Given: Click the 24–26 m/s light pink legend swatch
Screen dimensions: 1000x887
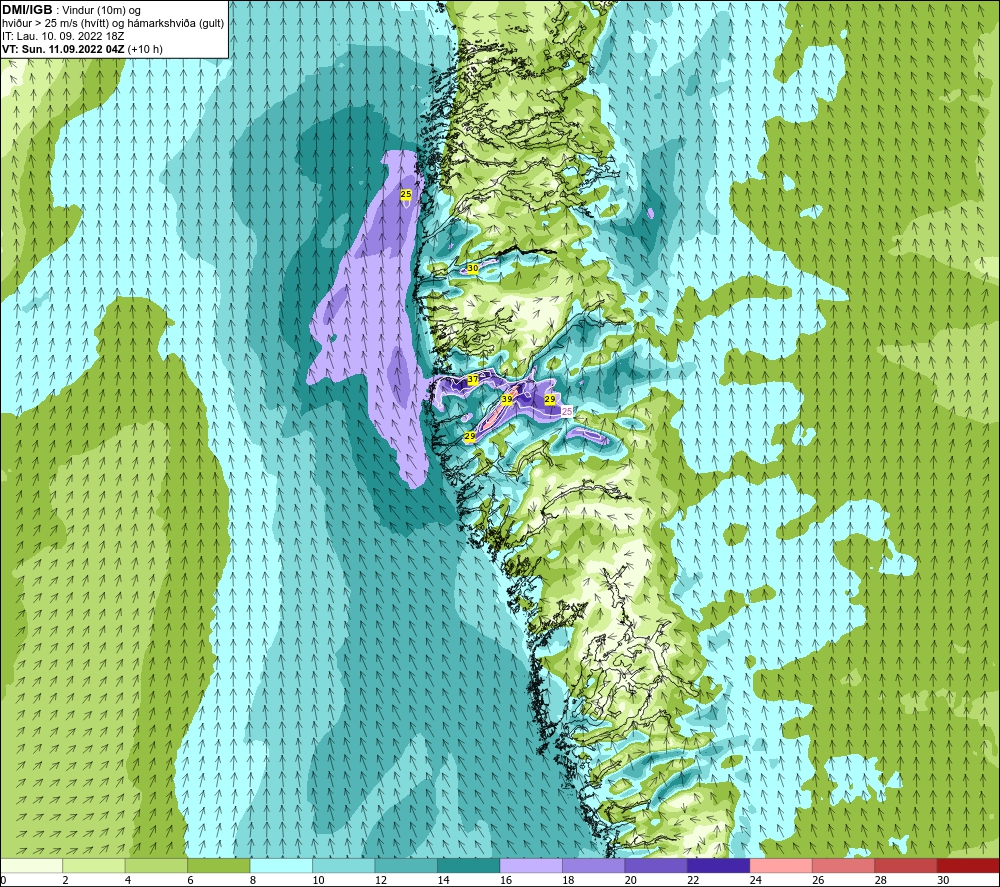Looking at the screenshot, I should pos(781,866).
